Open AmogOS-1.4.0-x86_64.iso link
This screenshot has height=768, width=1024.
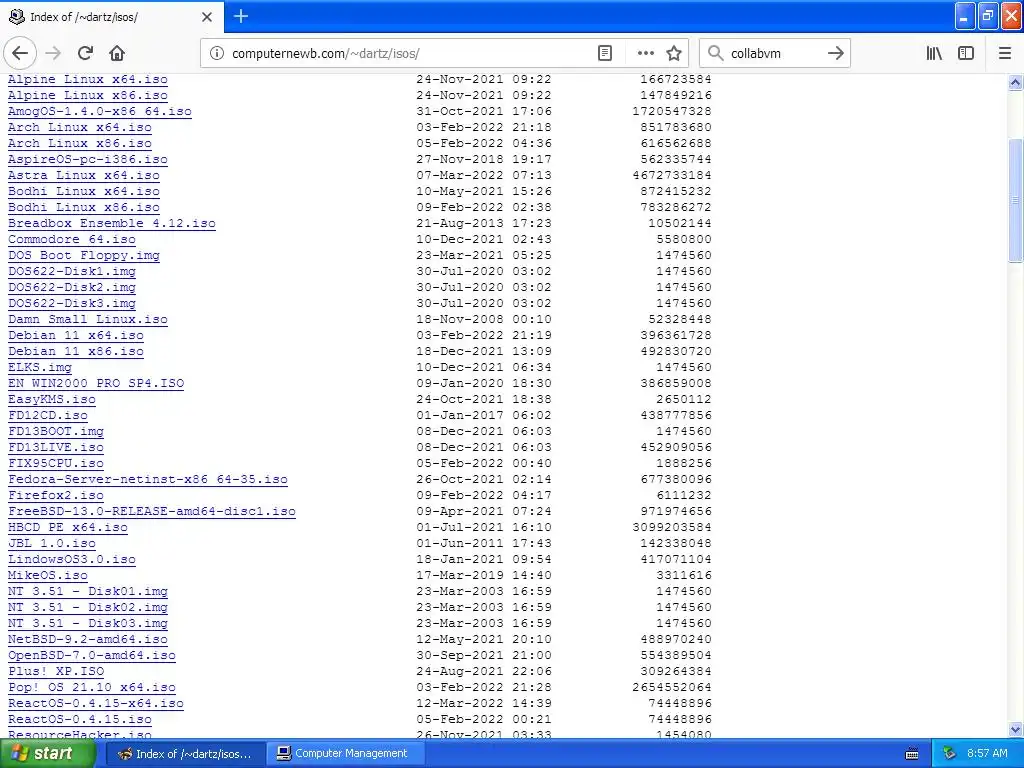point(100,111)
